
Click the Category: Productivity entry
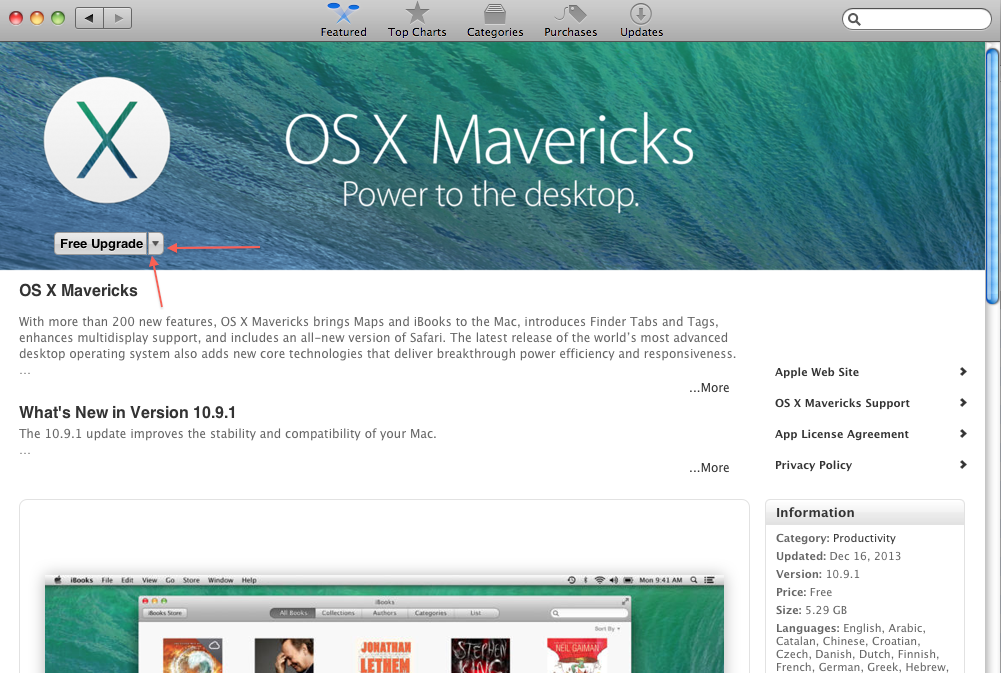836,538
